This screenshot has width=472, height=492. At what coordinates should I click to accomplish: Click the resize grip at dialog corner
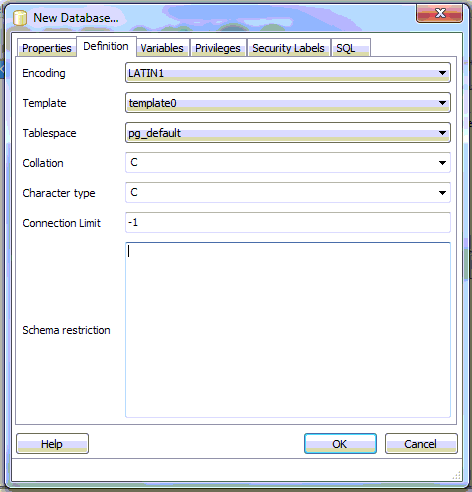point(457,475)
